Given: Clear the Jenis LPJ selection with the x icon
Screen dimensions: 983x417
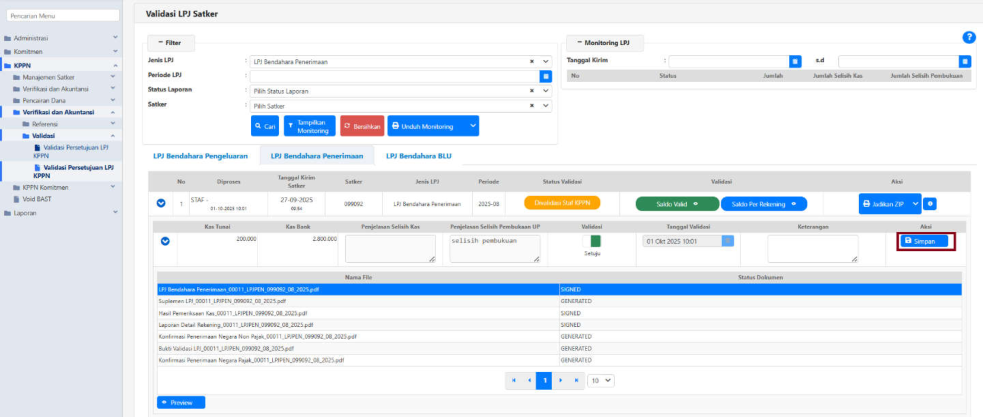Looking at the screenshot, I should 532,62.
